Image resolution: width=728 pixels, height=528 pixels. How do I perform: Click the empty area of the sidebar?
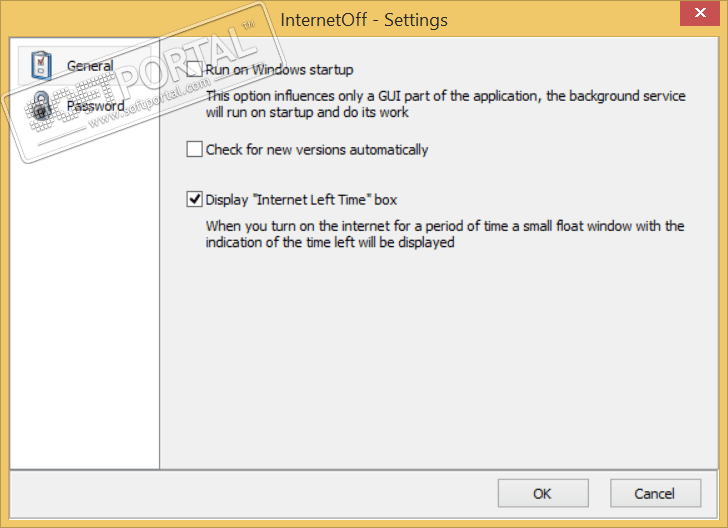pyautogui.click(x=85, y=300)
